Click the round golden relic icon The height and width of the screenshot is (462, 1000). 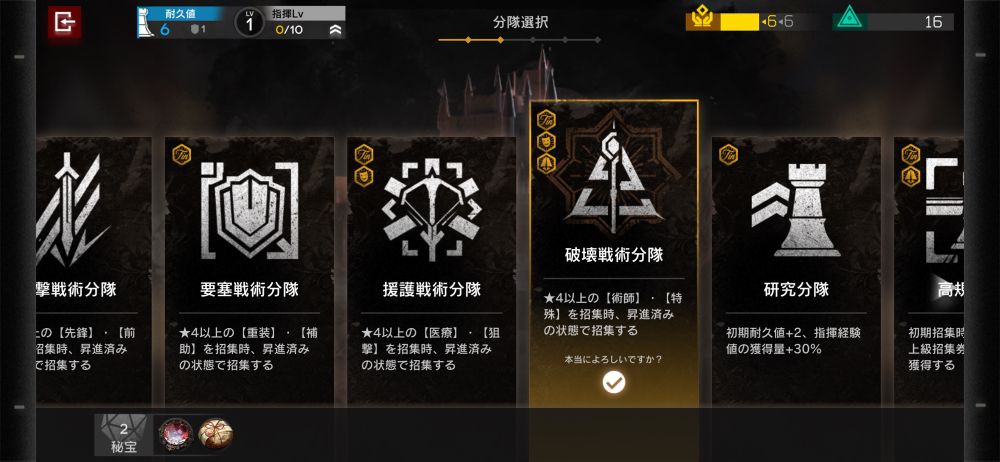[215, 433]
